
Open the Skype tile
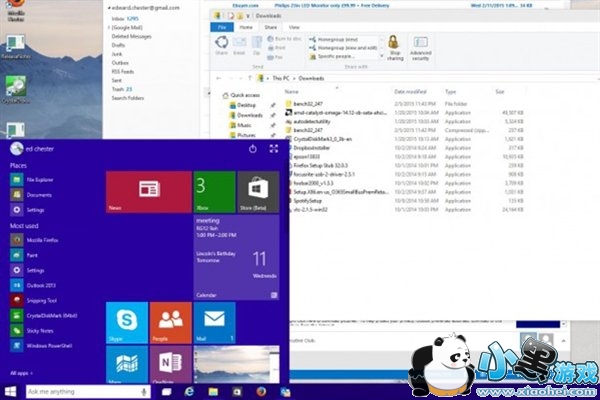click(x=127, y=324)
